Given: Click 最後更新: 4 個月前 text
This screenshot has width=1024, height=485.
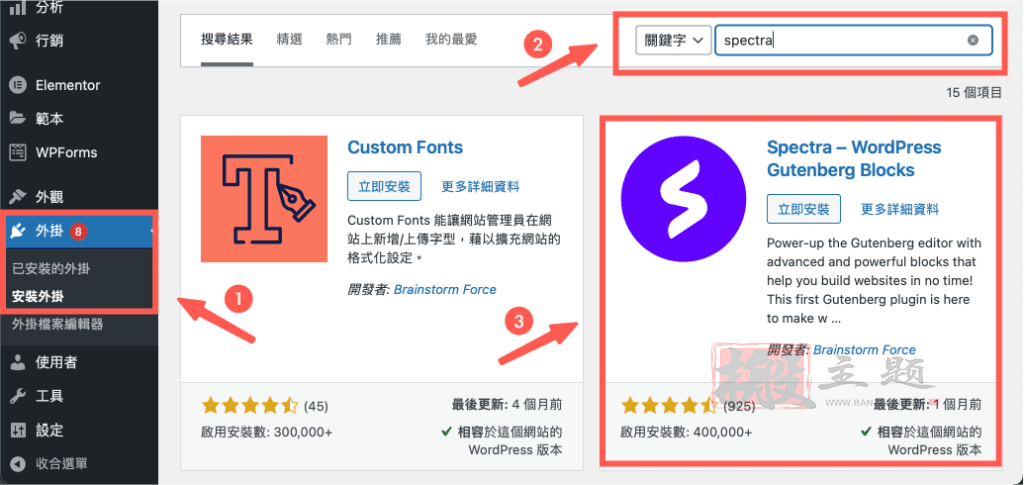Looking at the screenshot, I should click(507, 405).
